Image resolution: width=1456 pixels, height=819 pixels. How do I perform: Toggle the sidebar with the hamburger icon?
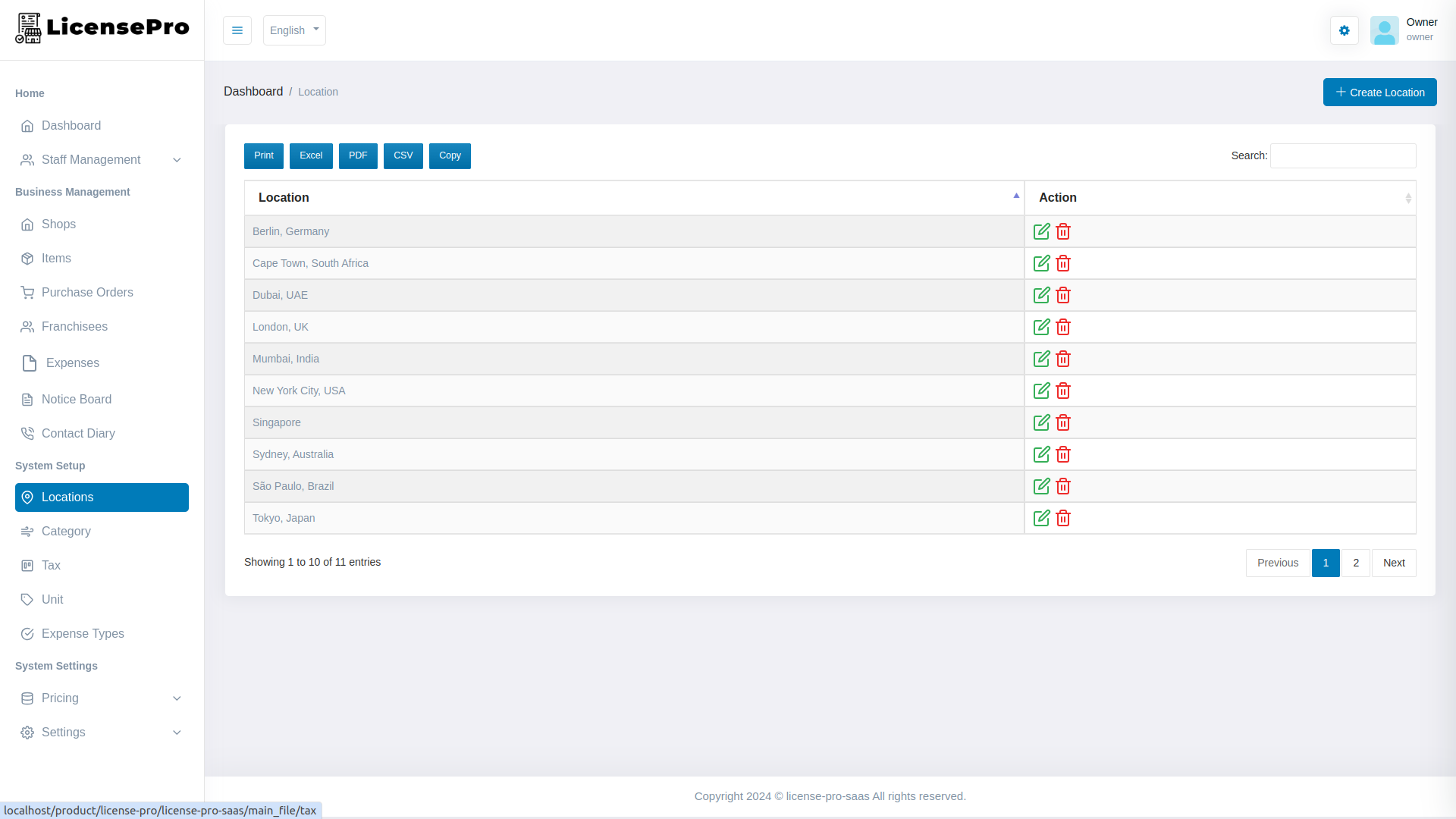[x=237, y=30]
